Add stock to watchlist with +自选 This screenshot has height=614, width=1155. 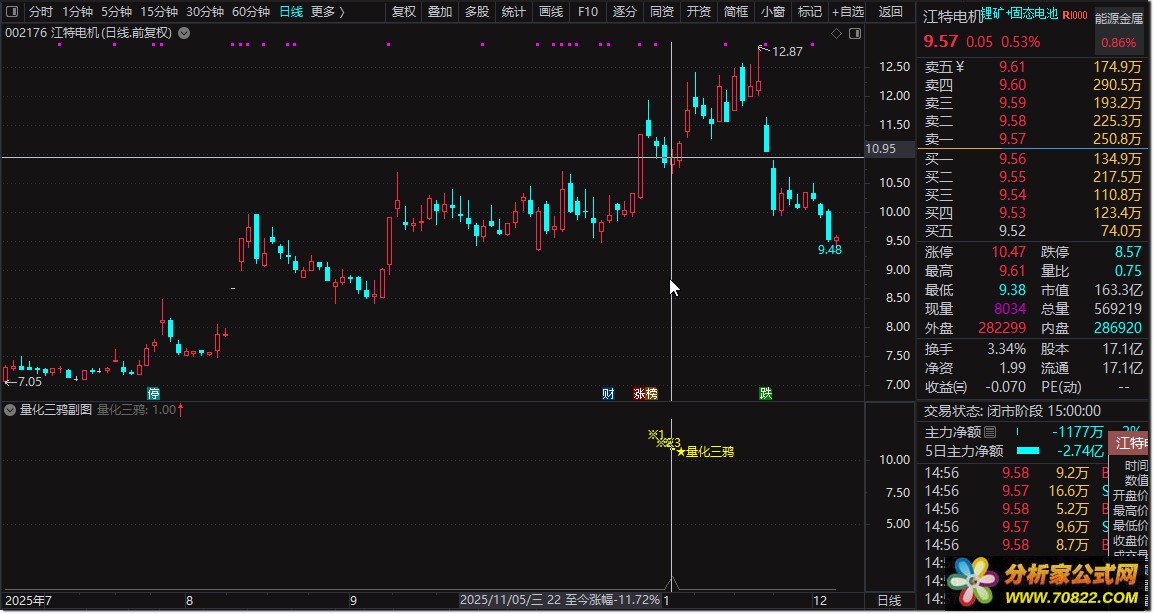[848, 12]
